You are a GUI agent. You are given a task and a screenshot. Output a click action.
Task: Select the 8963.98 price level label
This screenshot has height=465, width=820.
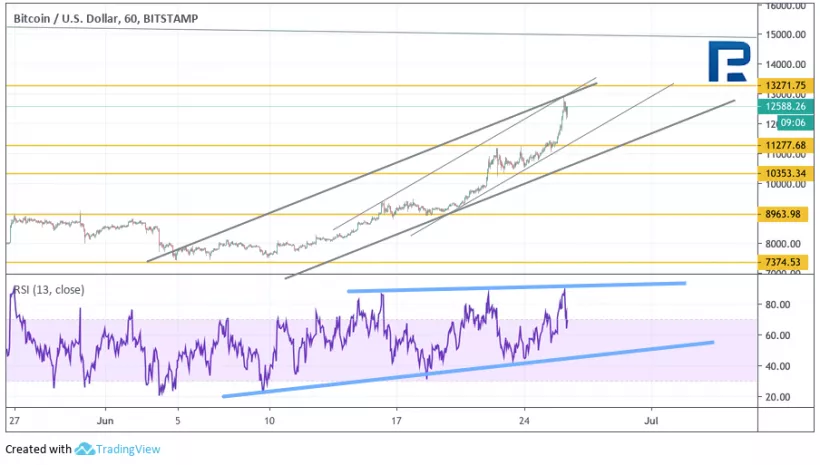pyautogui.click(x=788, y=214)
